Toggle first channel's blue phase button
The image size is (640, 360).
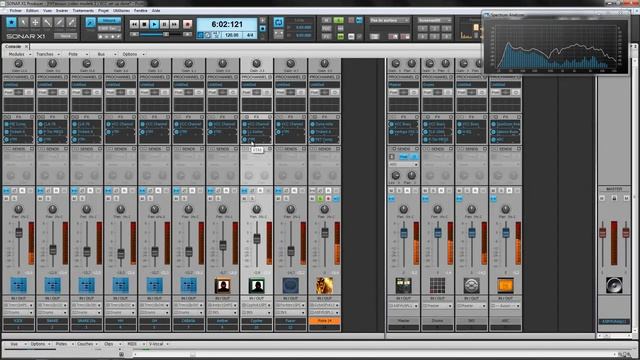(x=7, y=191)
